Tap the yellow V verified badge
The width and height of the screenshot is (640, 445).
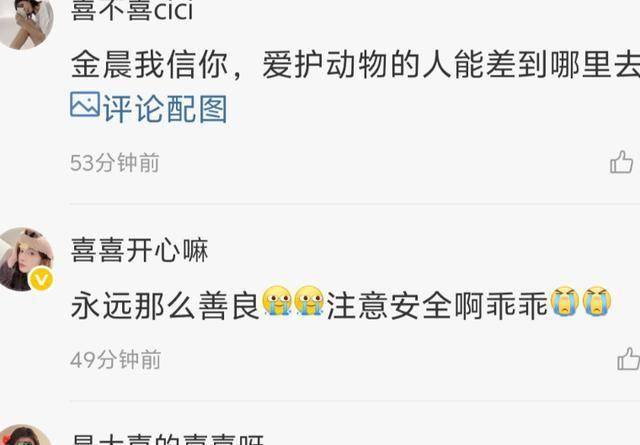pos(41,279)
